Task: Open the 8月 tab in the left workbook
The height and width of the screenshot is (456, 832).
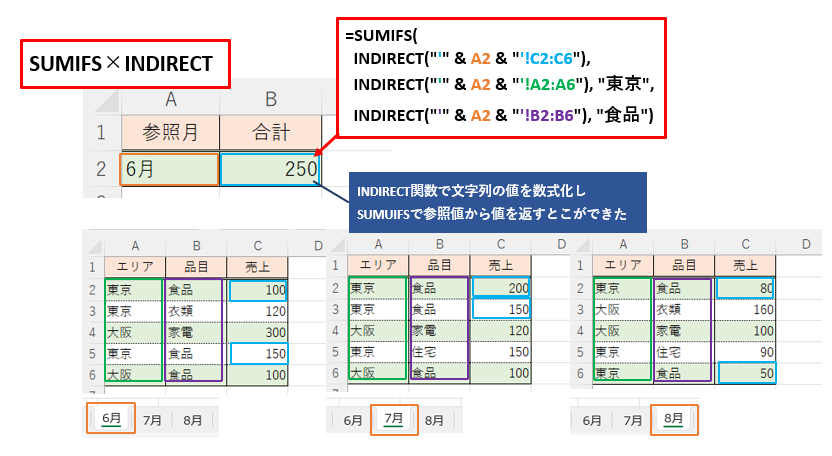Action: pyautogui.click(x=193, y=420)
